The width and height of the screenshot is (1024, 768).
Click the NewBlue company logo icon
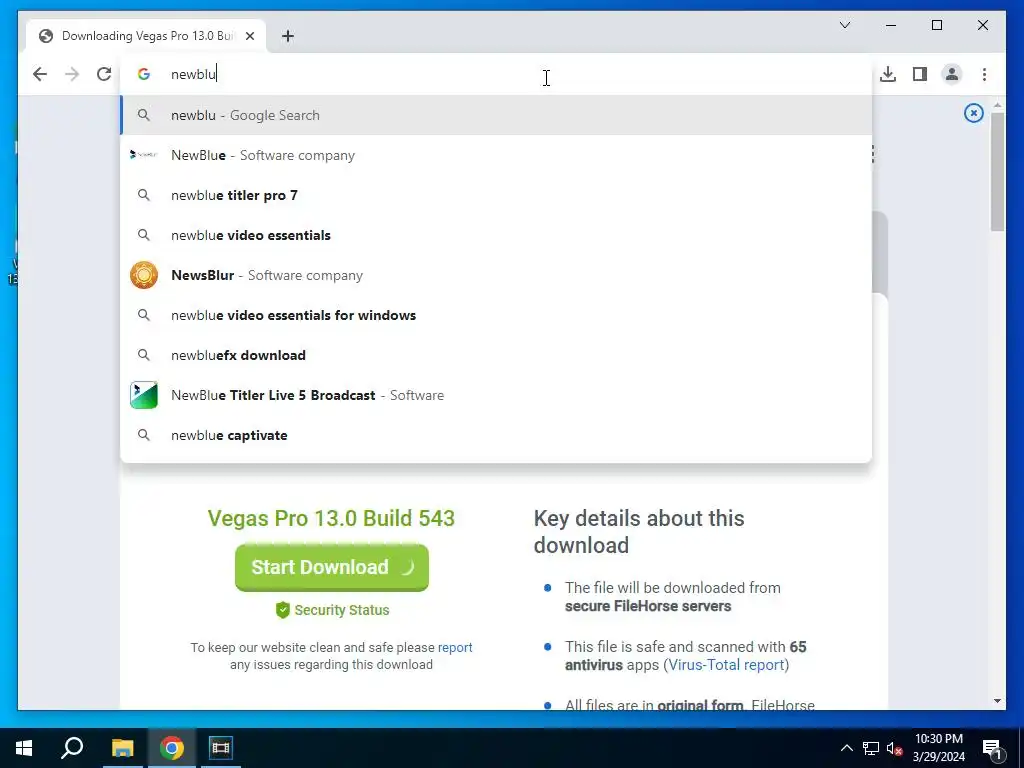(x=144, y=155)
